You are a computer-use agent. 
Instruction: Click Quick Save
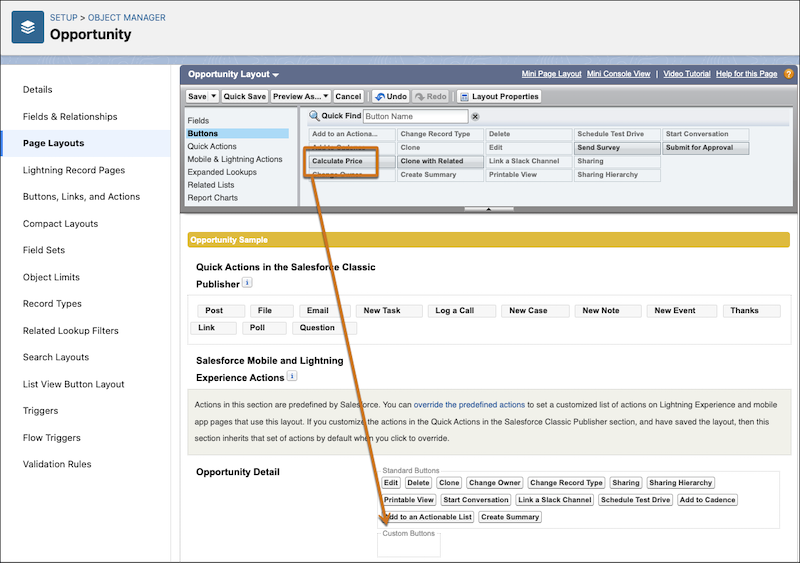click(x=244, y=96)
